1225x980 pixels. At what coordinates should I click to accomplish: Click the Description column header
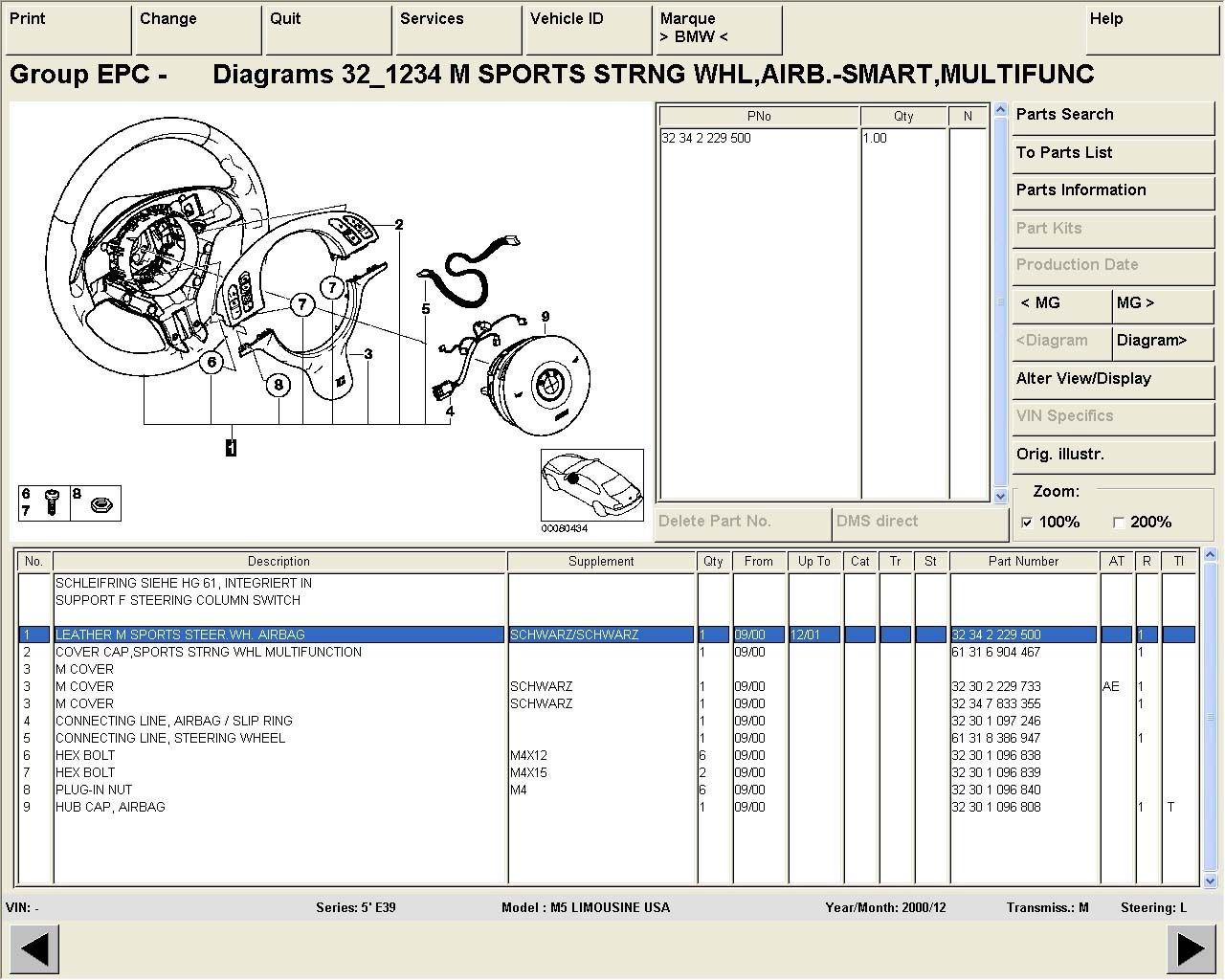coord(278,562)
